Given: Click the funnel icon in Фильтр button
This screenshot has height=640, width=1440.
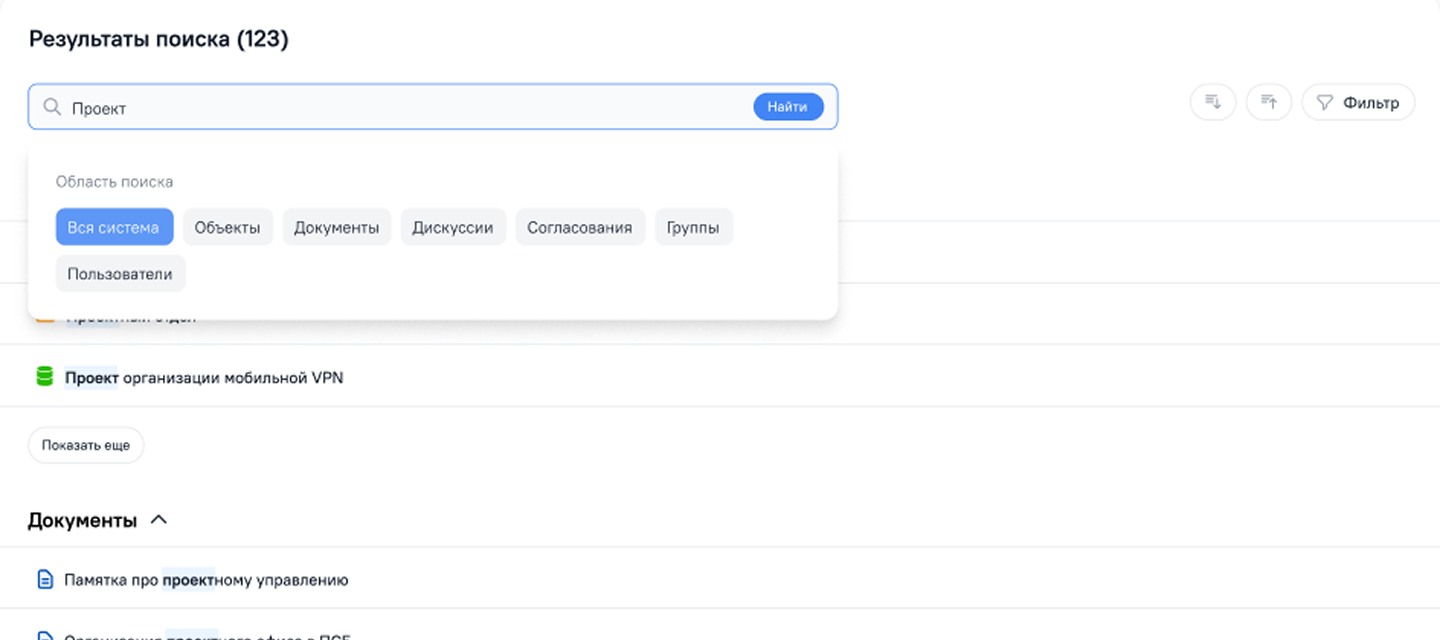Looking at the screenshot, I should click(1325, 102).
